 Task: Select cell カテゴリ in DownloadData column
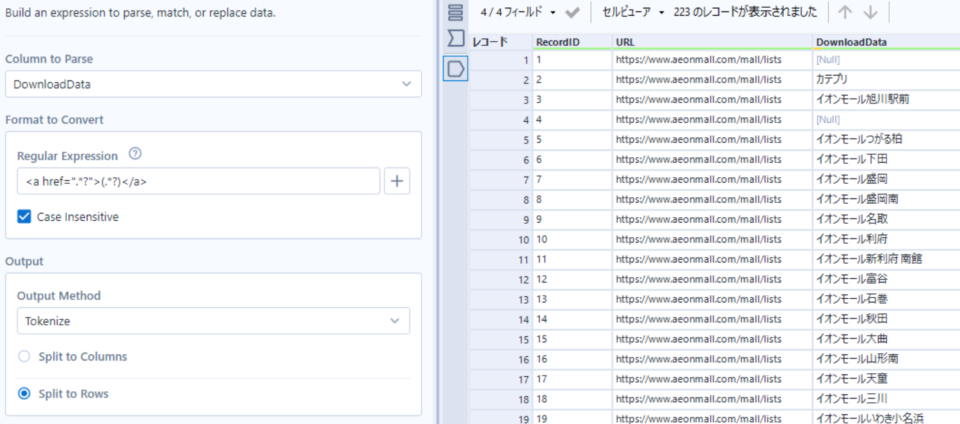pyautogui.click(x=886, y=80)
